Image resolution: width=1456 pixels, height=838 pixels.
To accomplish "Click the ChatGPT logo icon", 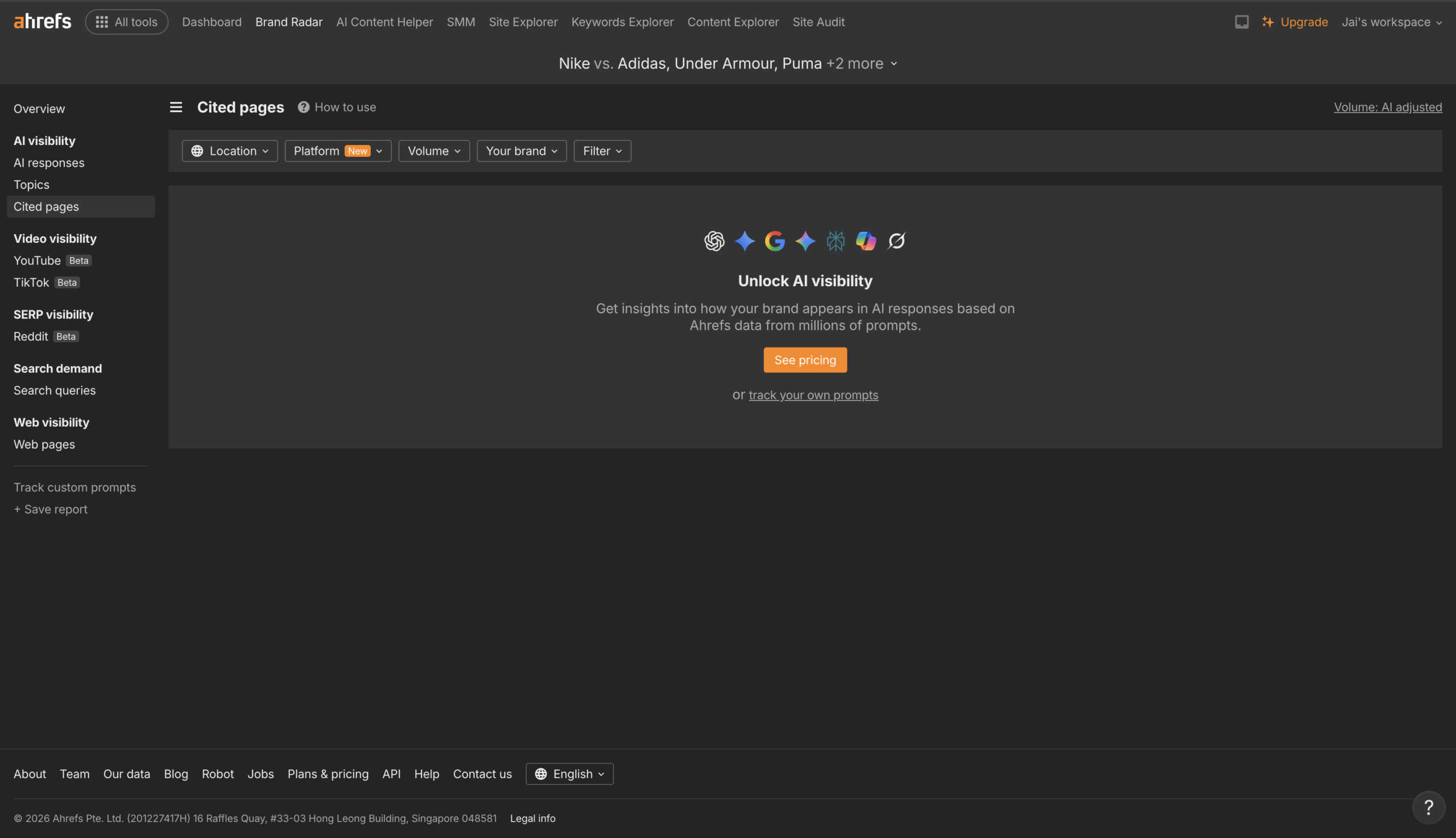I will tap(714, 241).
